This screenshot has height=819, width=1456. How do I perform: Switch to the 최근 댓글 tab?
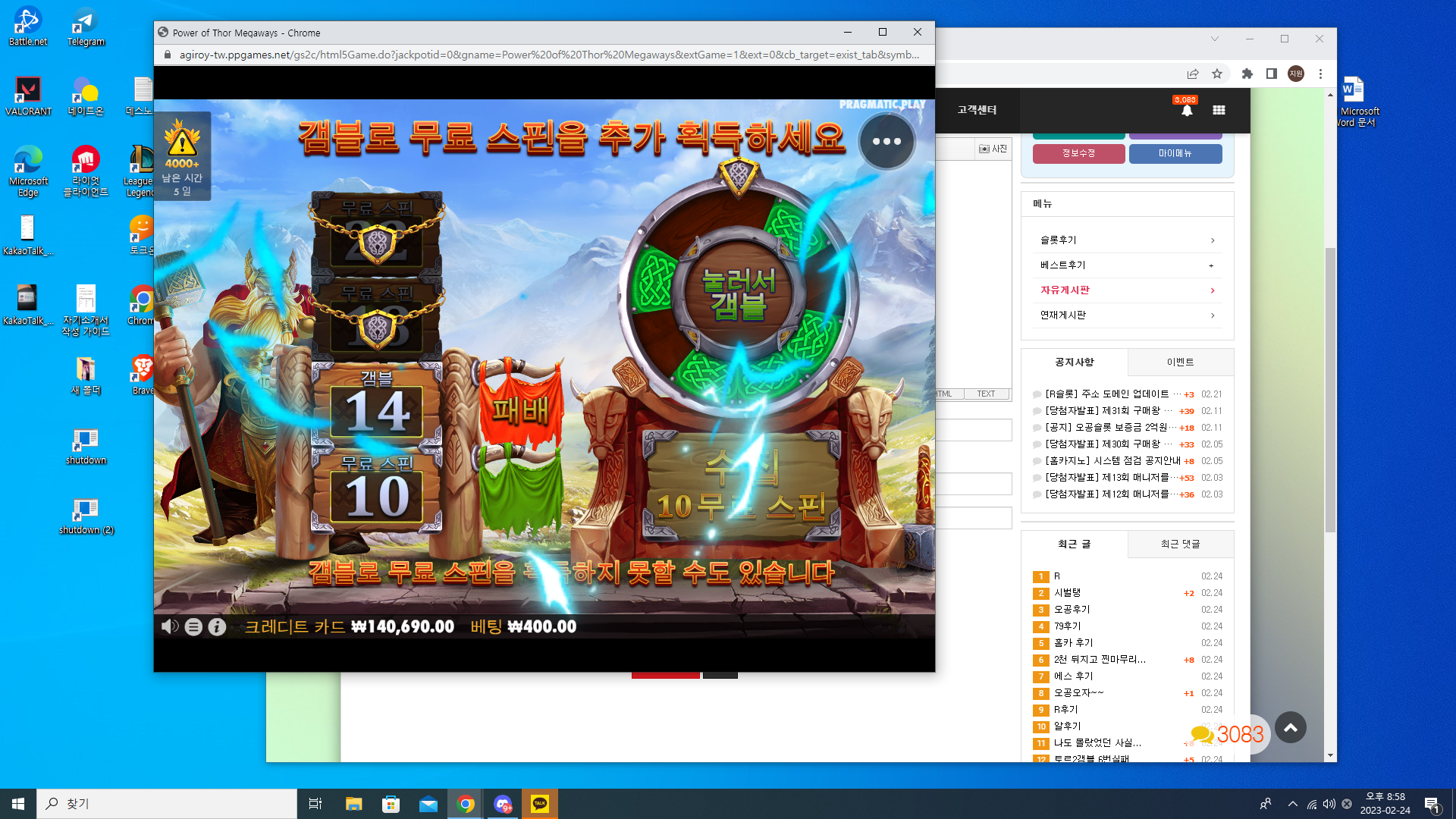1181,544
